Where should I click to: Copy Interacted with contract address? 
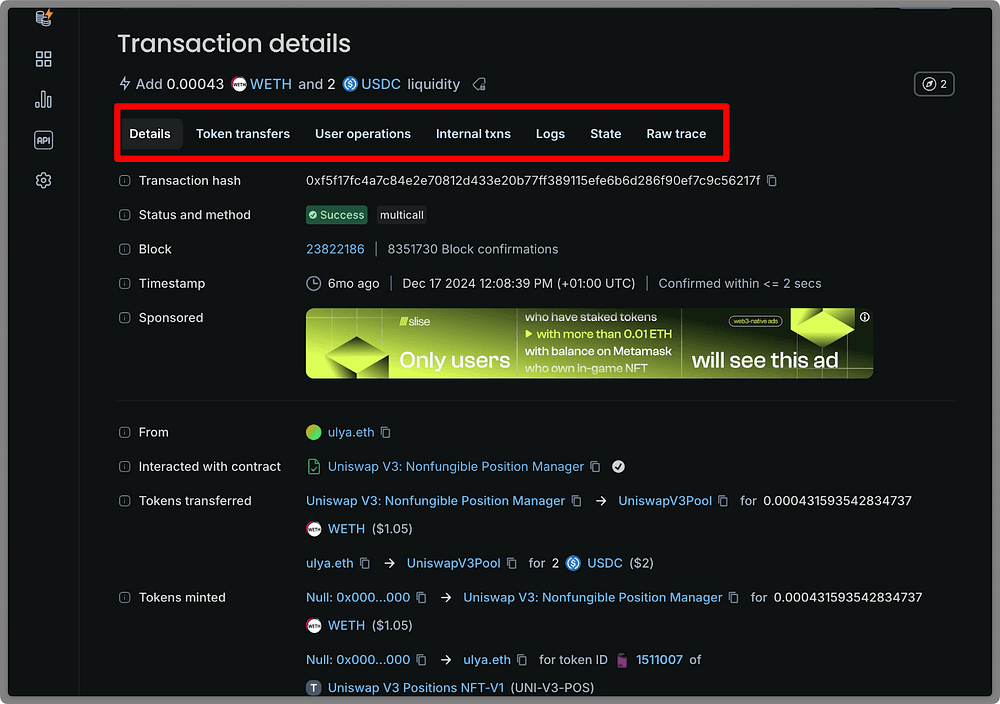[595, 467]
